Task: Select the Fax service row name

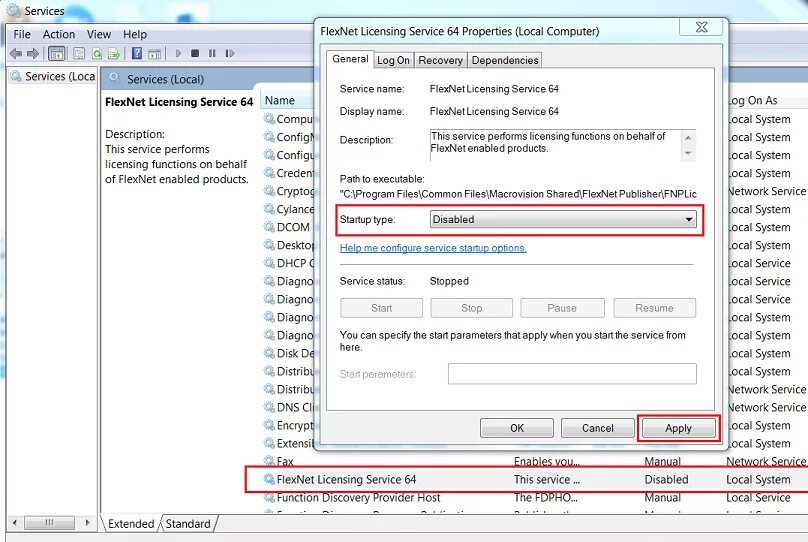Action: coord(285,461)
